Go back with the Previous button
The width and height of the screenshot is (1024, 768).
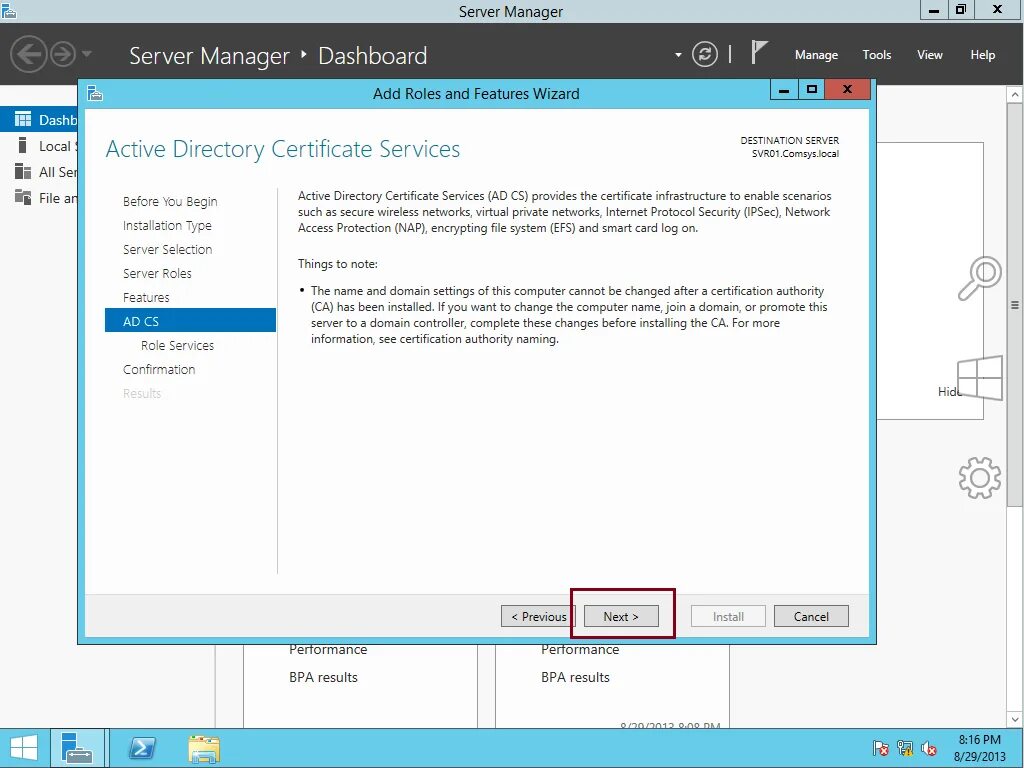coord(538,616)
